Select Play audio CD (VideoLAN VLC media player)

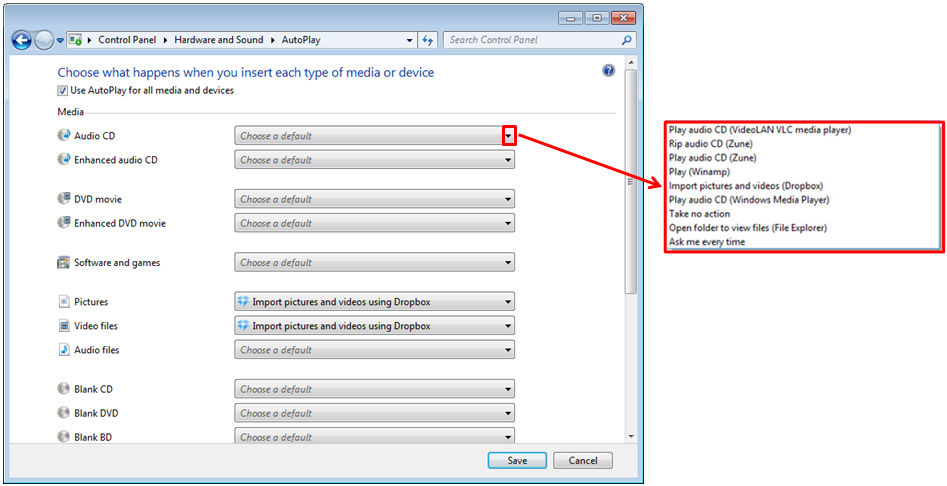760,129
